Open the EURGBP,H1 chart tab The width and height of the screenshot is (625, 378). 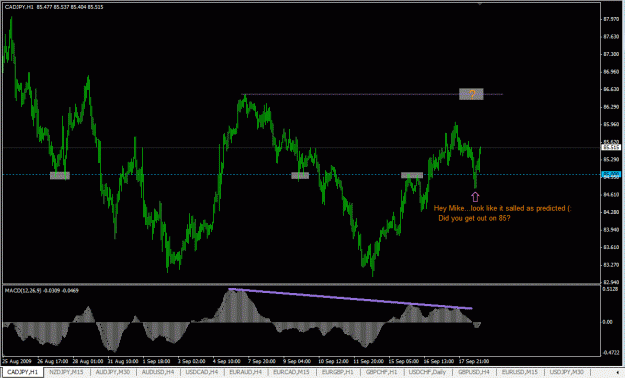[x=338, y=372]
